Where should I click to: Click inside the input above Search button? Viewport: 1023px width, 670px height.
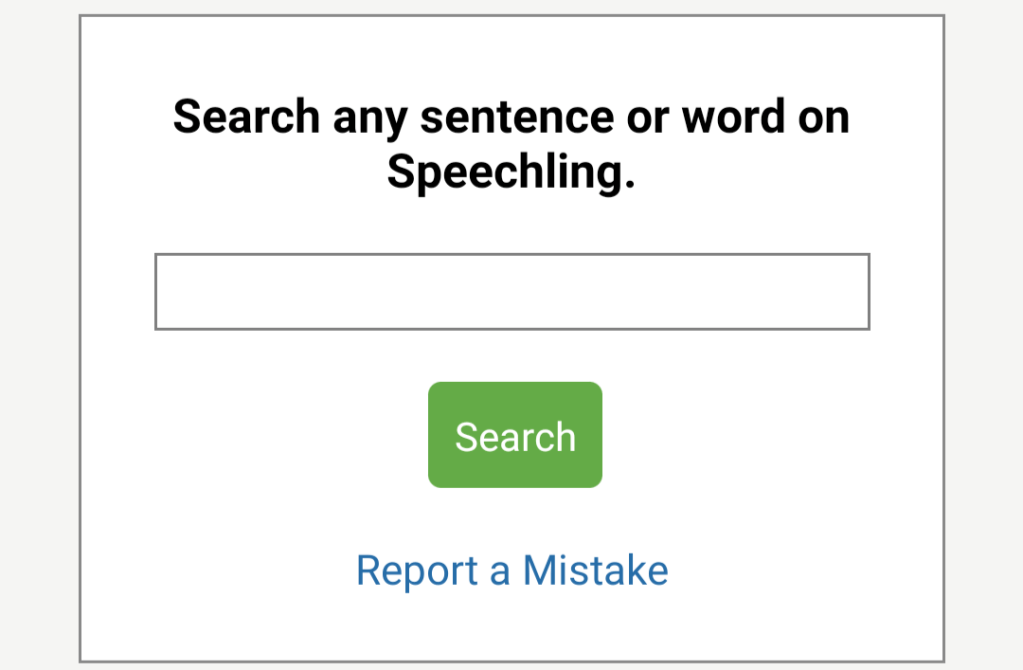[511, 291]
